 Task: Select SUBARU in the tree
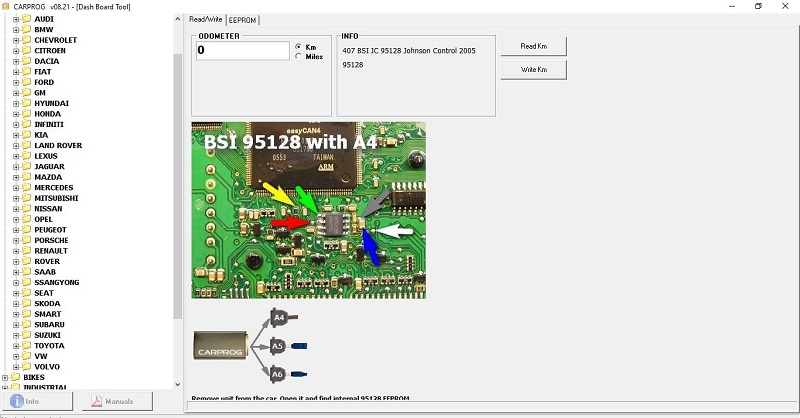(49, 325)
